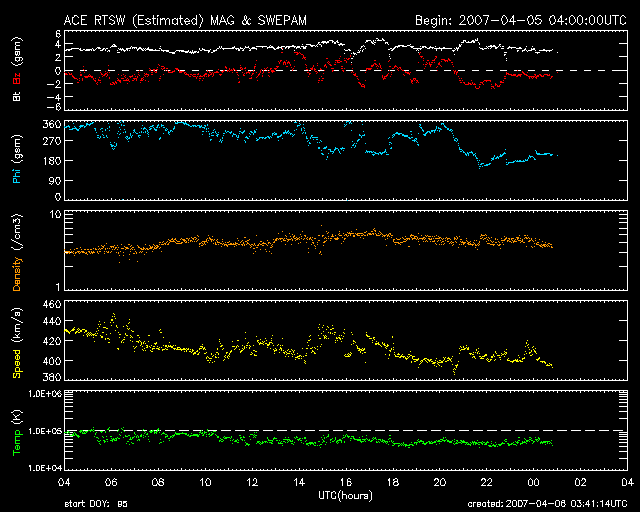Click the cyan "Phi (gsm)" axis label
Image resolution: width=640 pixels, height=512 pixels.
pos(17,159)
